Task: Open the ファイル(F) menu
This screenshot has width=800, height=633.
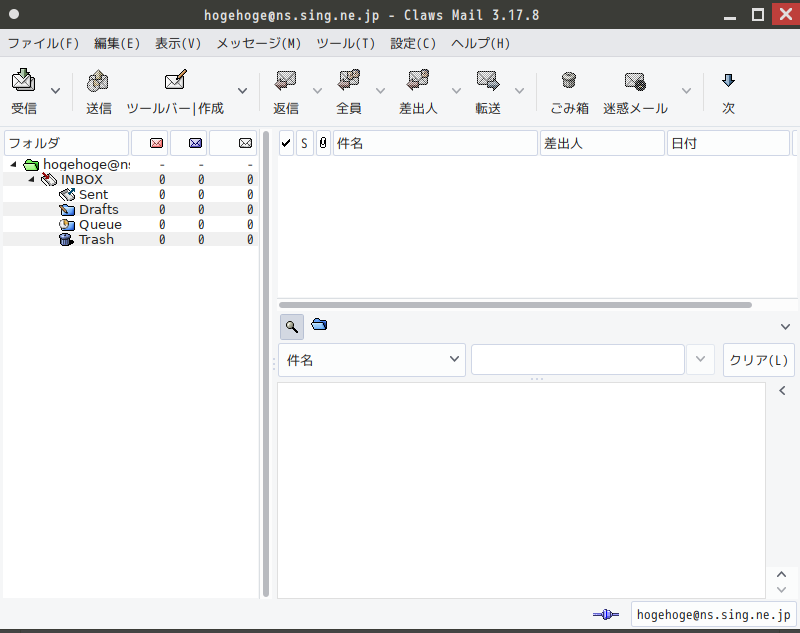Action: pyautogui.click(x=44, y=43)
